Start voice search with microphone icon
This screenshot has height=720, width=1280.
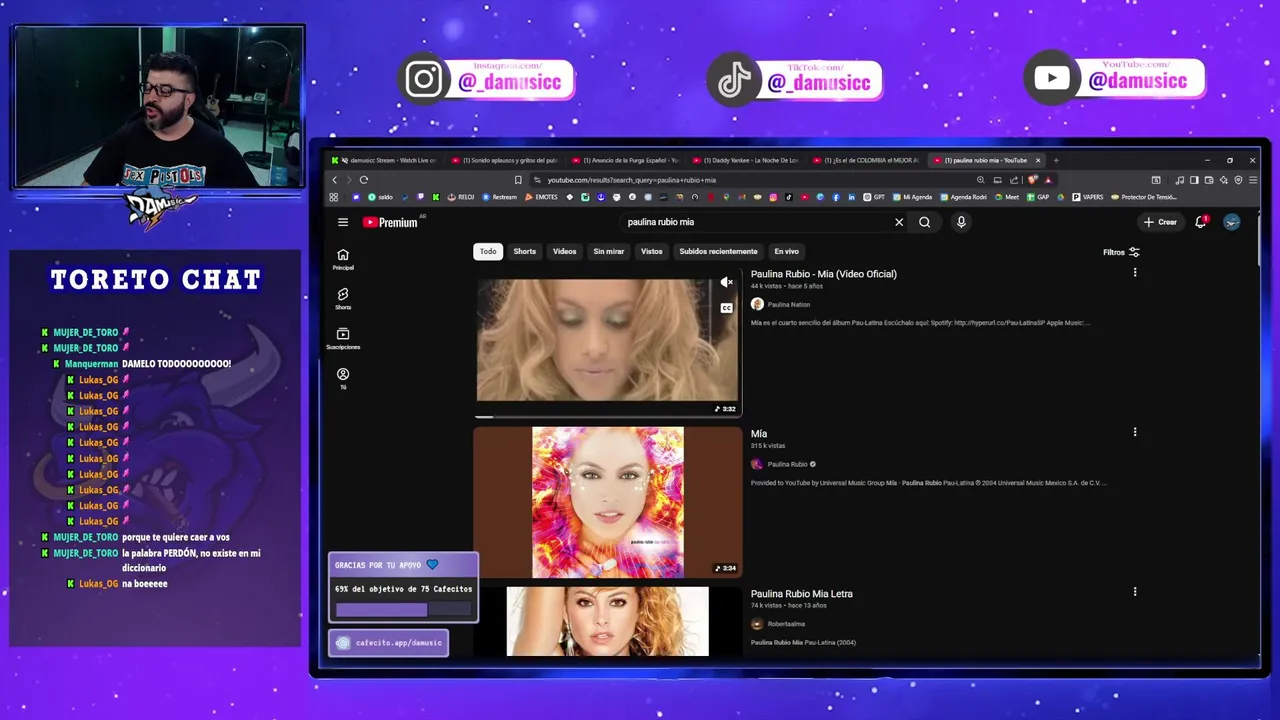(961, 222)
